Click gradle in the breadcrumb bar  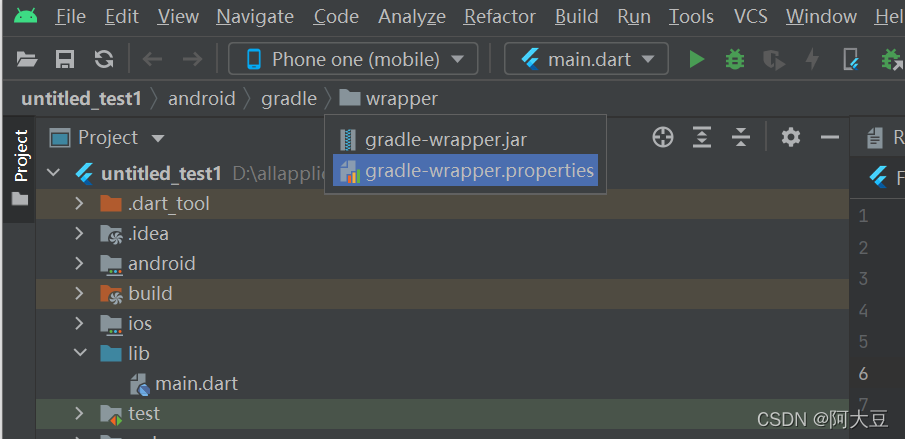tap(289, 99)
